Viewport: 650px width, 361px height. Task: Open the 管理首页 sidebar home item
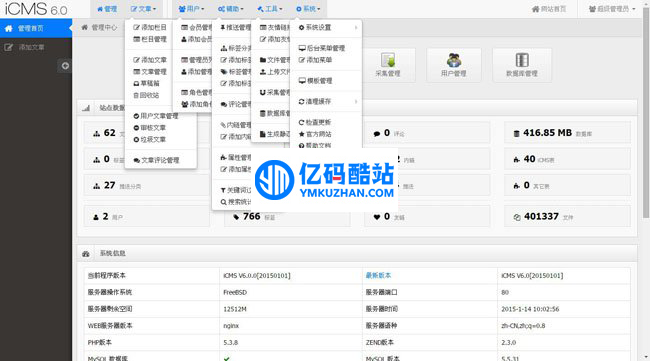36,28
